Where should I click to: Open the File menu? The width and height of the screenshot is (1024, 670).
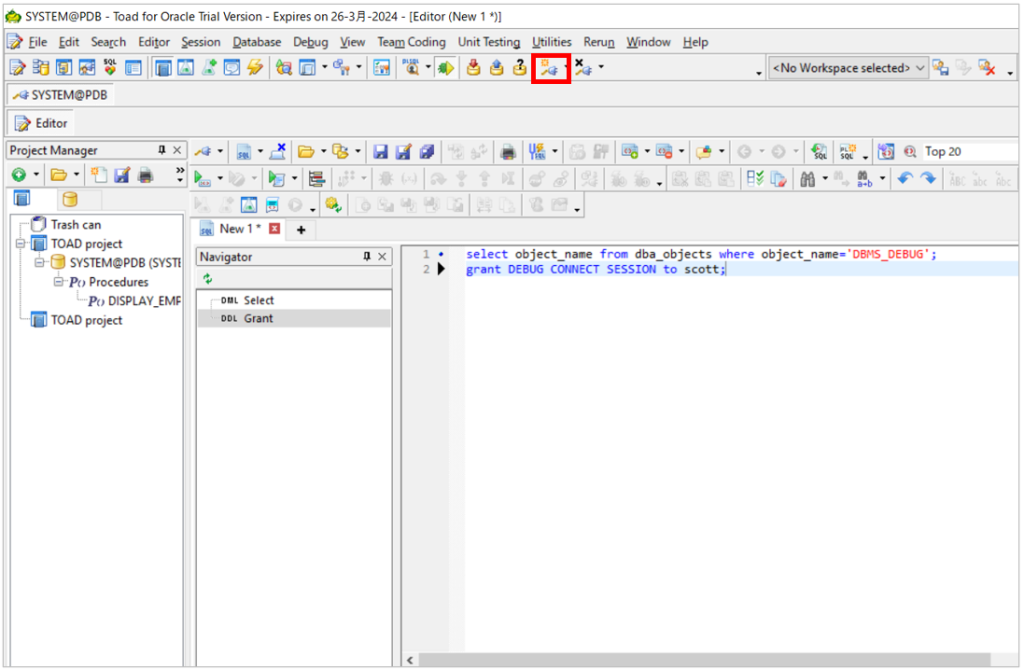pyautogui.click(x=37, y=42)
